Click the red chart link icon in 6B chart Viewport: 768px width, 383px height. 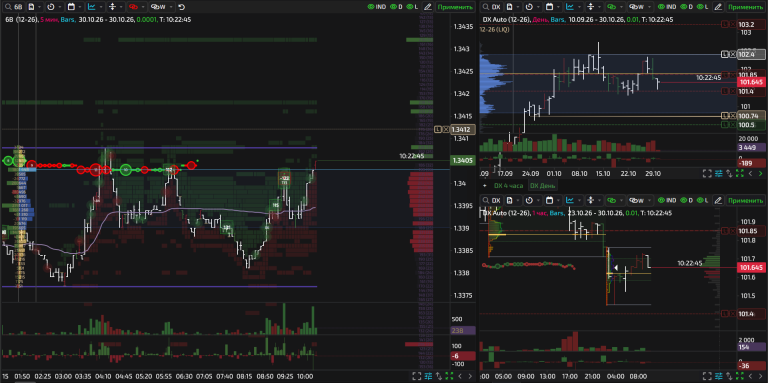pyautogui.click(x=133, y=7)
